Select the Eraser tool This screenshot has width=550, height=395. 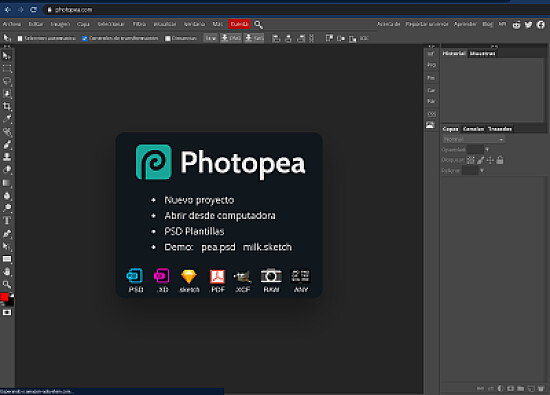coord(7,169)
